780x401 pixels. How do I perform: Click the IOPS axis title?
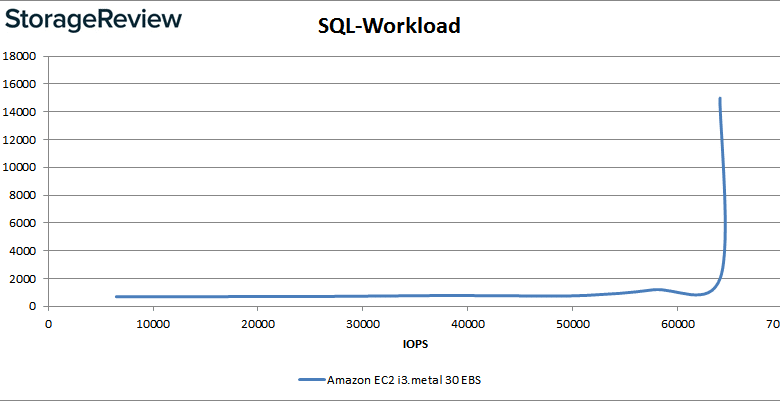pos(415,344)
